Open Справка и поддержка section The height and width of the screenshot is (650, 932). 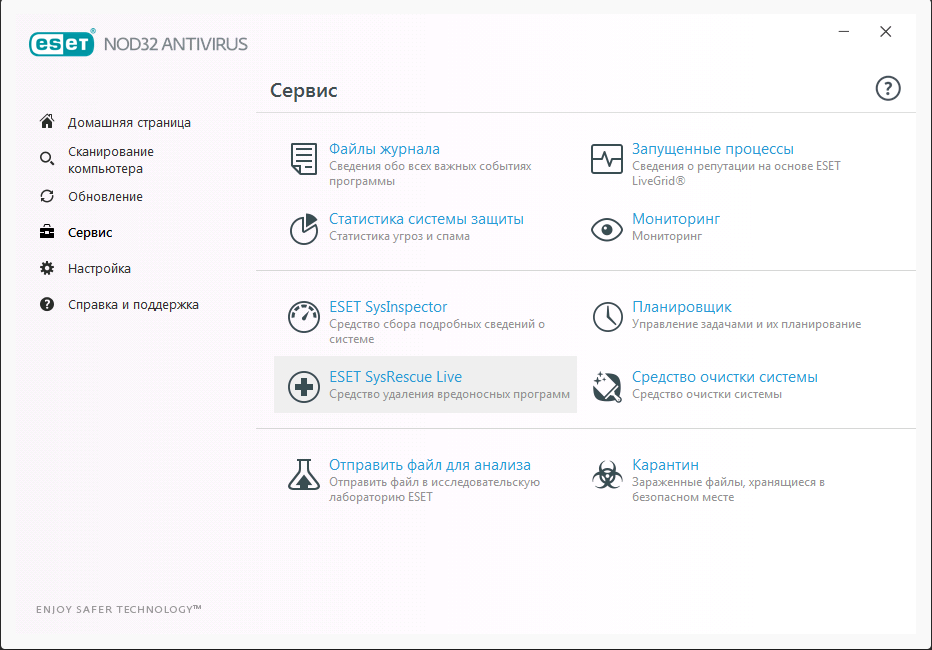point(133,305)
